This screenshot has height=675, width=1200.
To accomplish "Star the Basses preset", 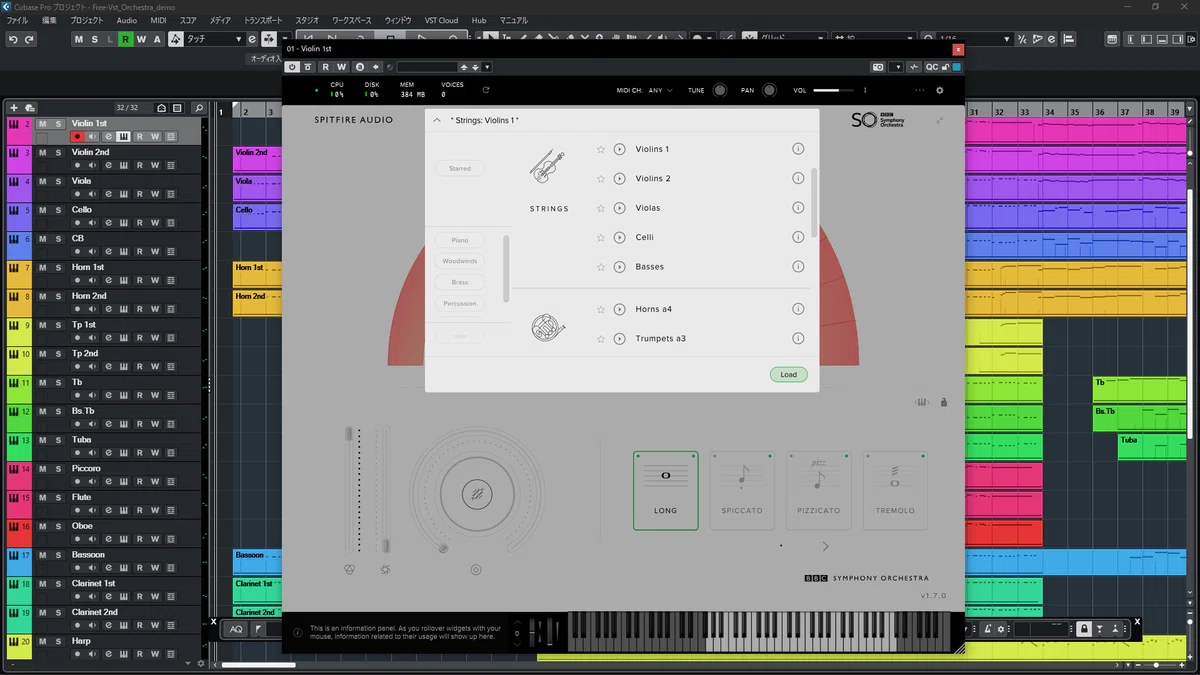I will 601,267.
